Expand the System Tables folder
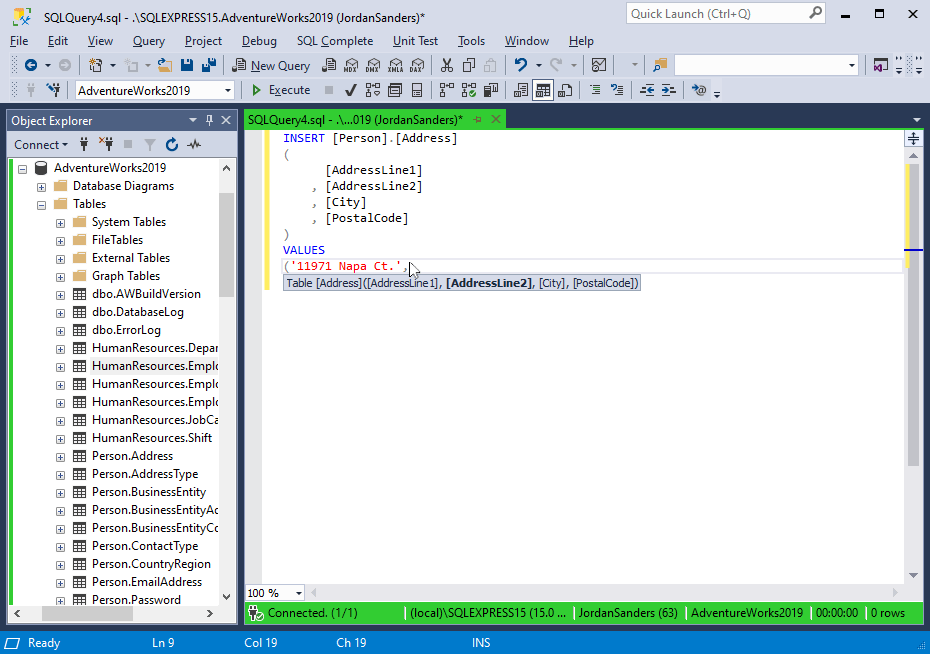The width and height of the screenshot is (930, 654). (60, 224)
